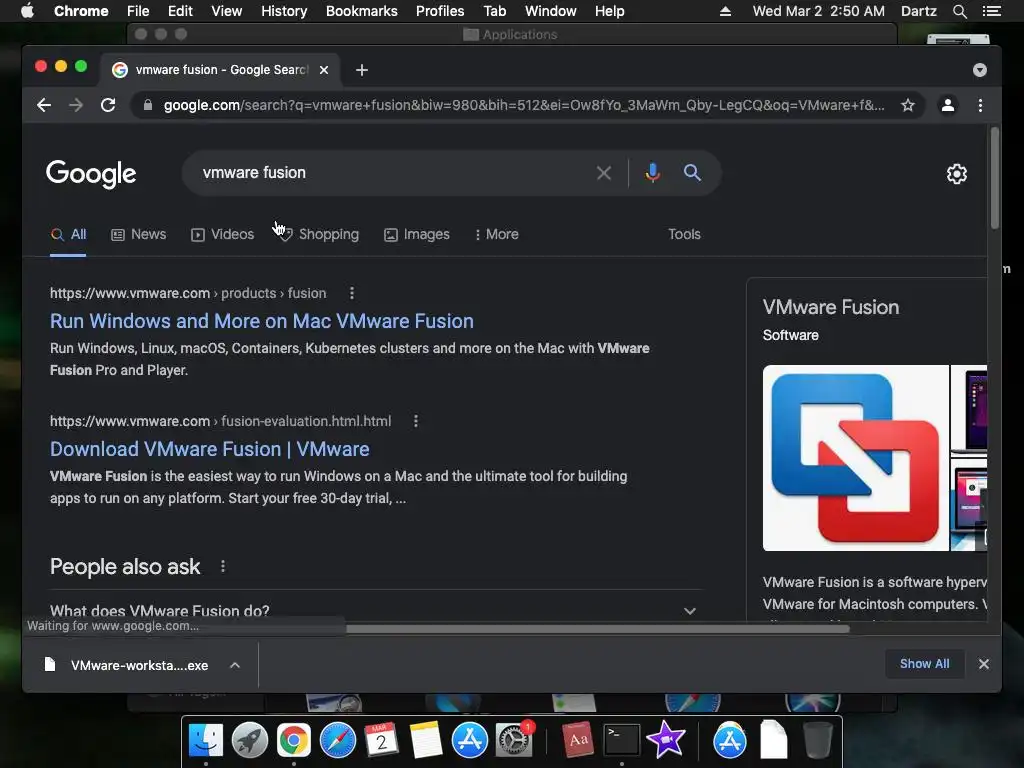
Task: Open Terminal from the Dock
Action: [x=621, y=740]
